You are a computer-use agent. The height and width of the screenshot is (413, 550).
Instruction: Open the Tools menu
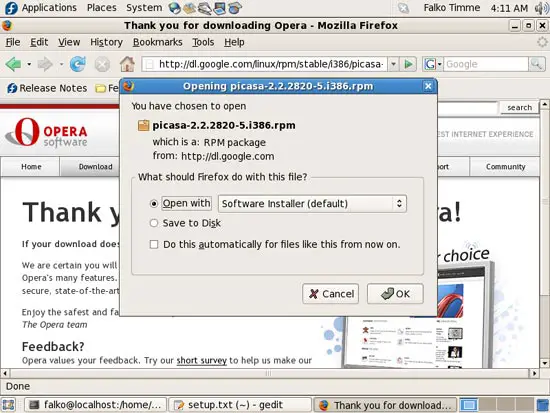pos(203,42)
